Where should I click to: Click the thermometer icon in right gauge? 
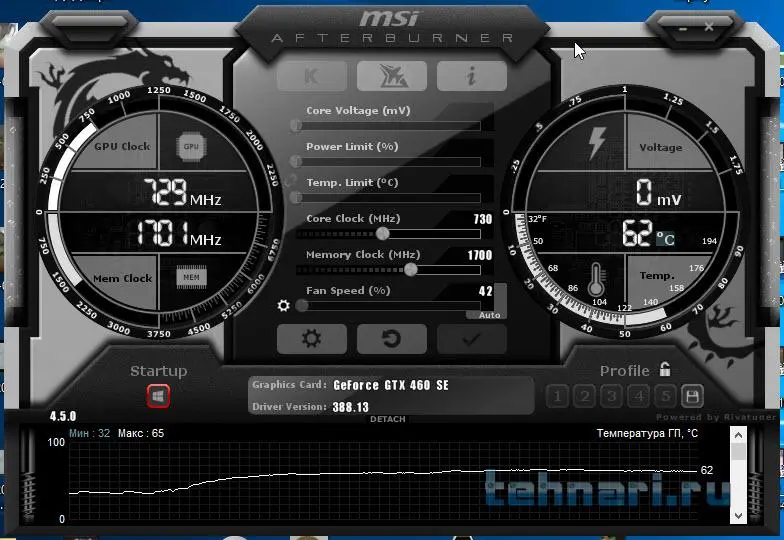[x=596, y=280]
